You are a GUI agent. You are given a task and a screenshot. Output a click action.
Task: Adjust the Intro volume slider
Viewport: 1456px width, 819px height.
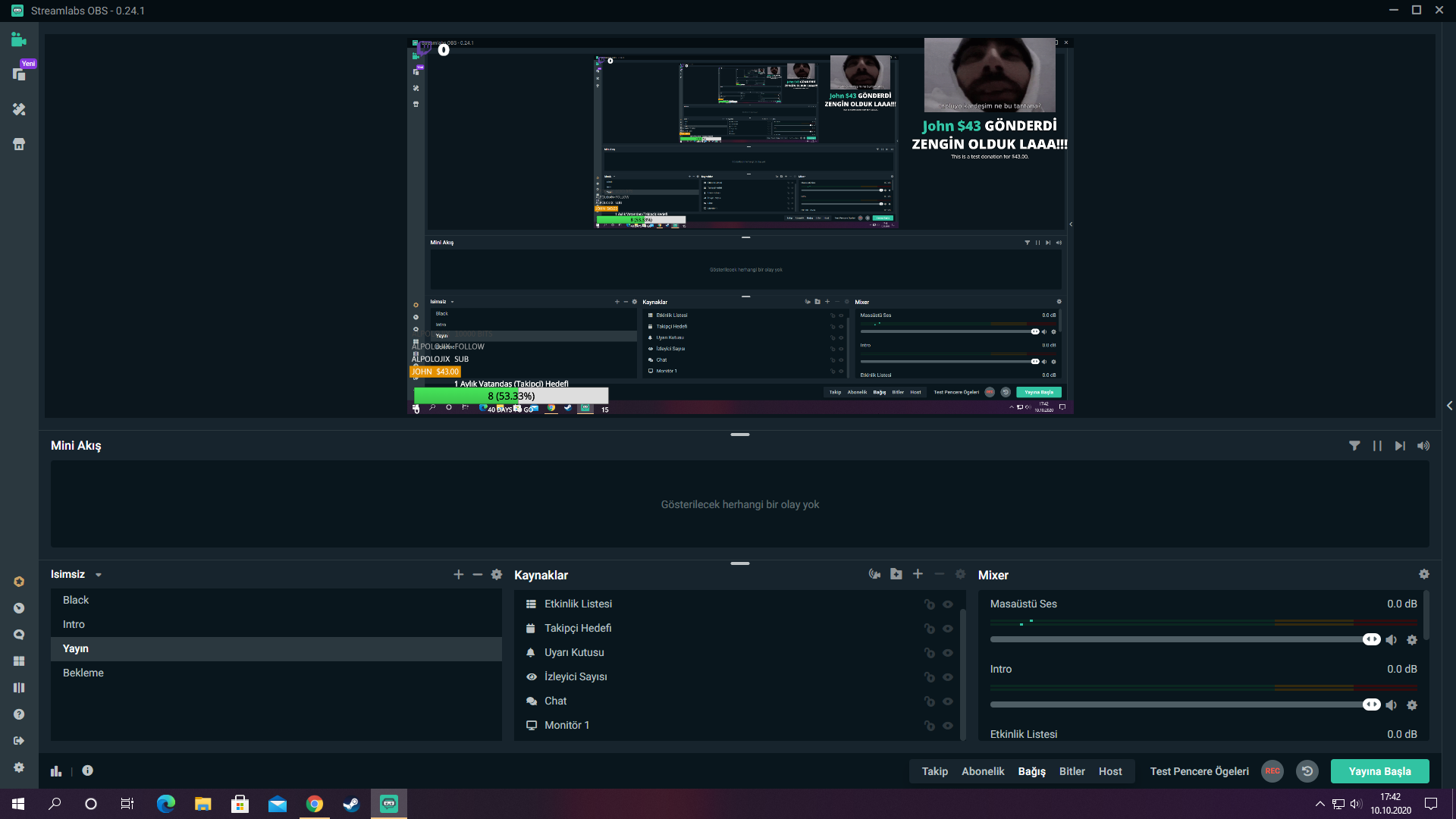pos(1371,705)
